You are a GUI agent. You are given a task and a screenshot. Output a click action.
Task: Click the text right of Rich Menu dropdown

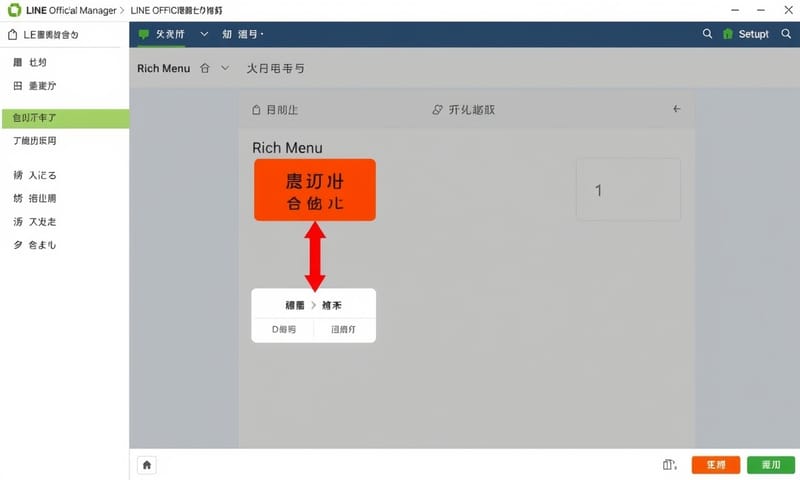click(x=276, y=68)
